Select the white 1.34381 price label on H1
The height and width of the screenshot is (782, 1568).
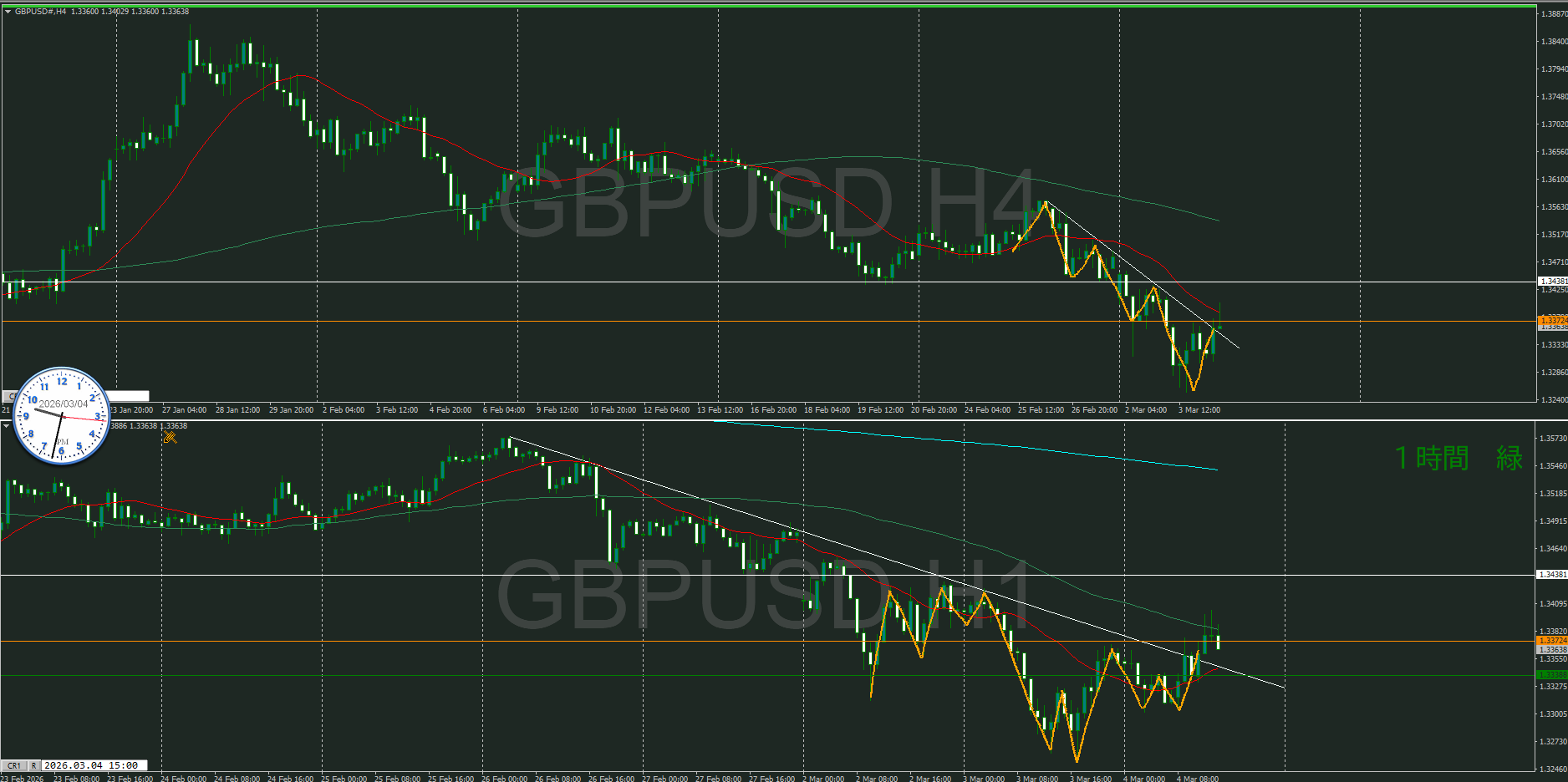pos(1552,575)
